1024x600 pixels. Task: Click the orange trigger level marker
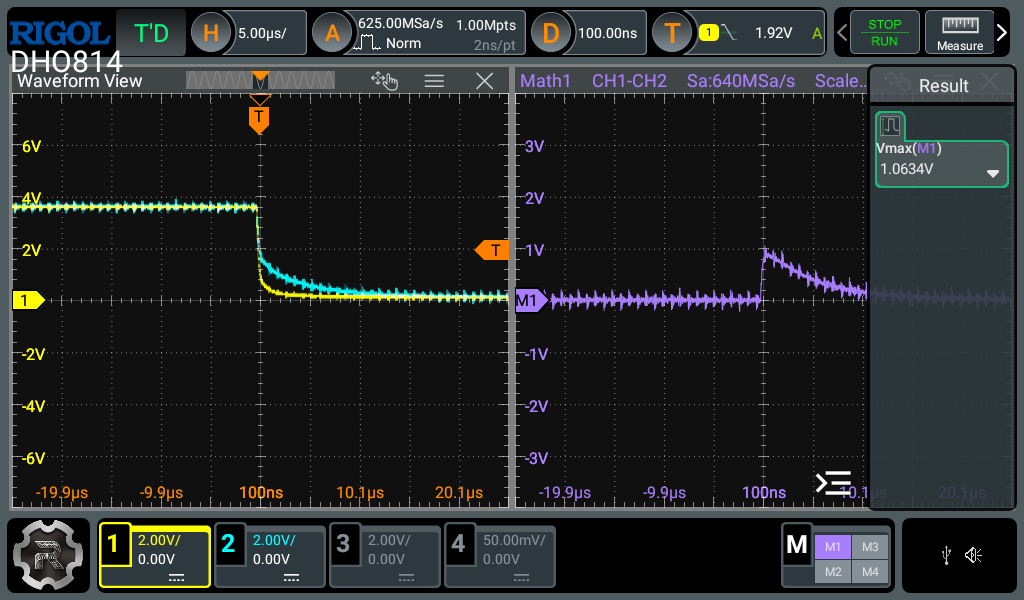click(492, 249)
